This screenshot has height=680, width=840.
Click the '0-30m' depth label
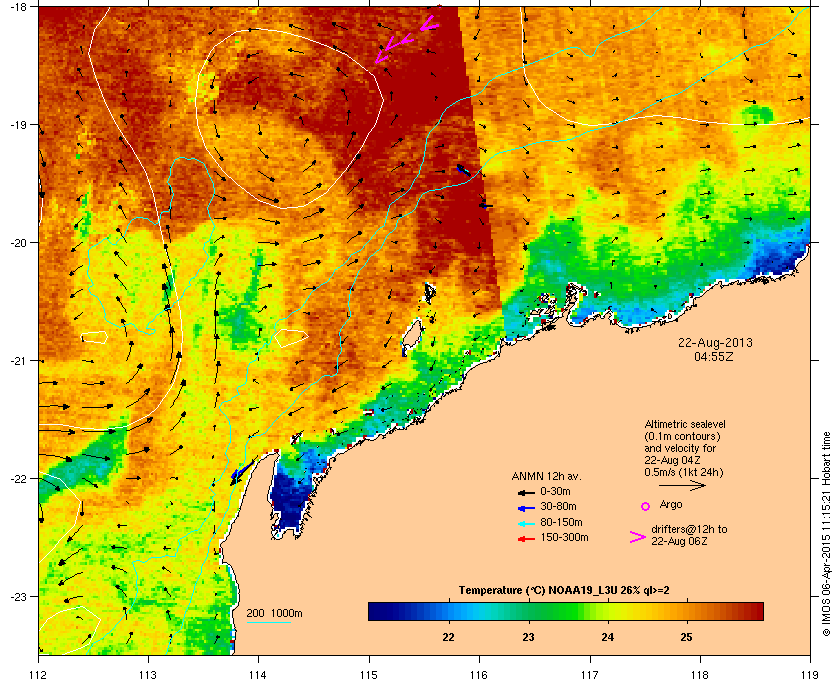tap(555, 491)
